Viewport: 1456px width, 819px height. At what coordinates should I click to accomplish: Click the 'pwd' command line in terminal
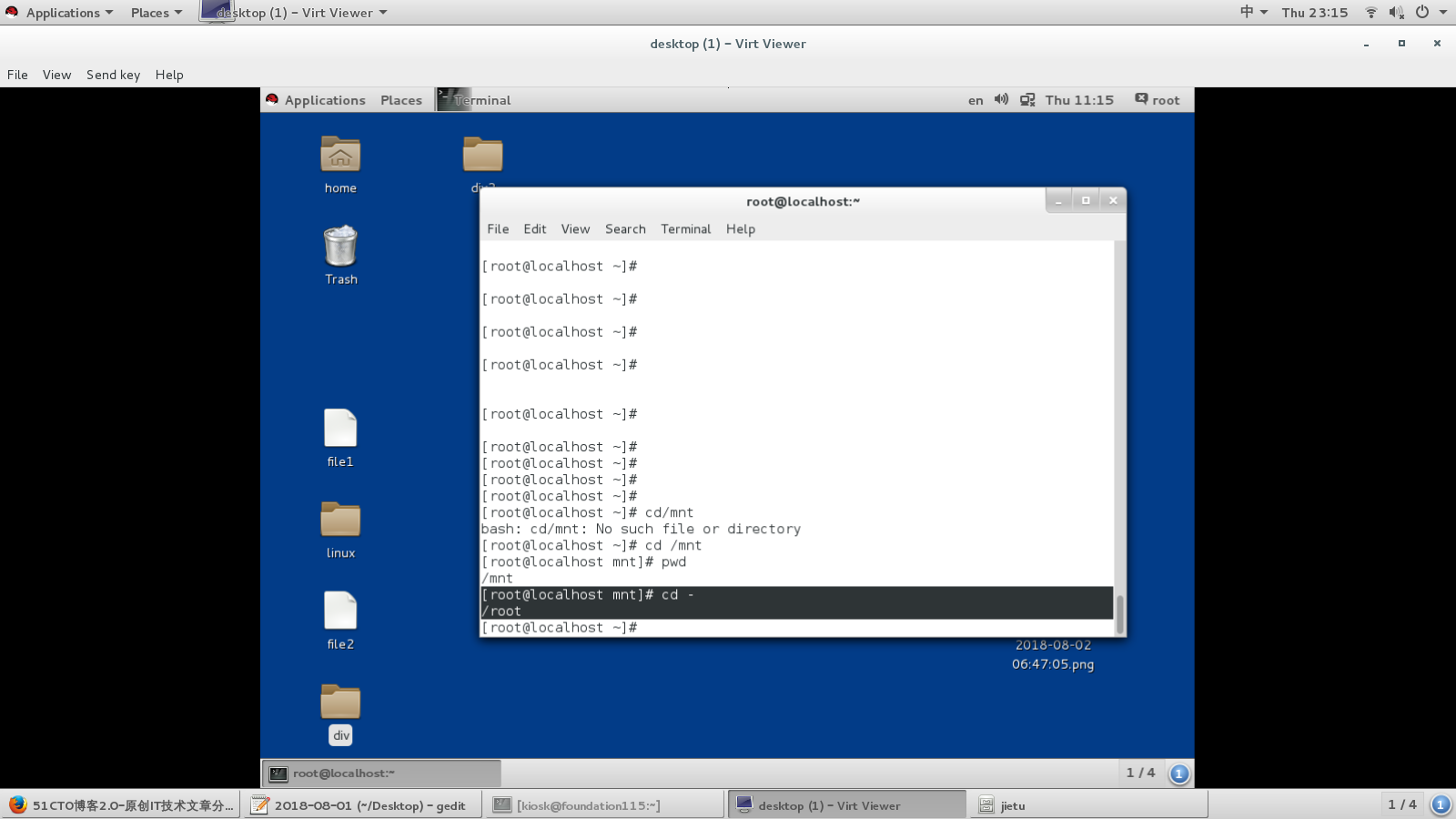[583, 562]
